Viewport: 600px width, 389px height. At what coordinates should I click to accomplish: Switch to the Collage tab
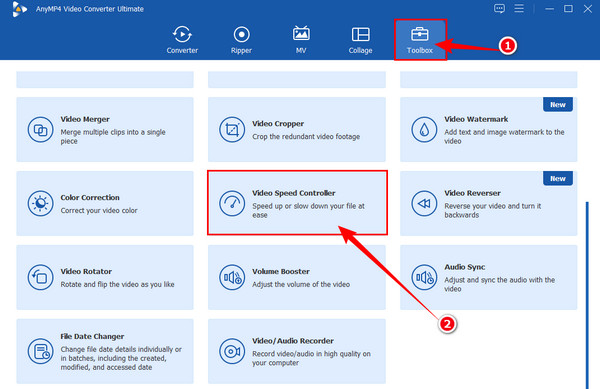(x=360, y=40)
